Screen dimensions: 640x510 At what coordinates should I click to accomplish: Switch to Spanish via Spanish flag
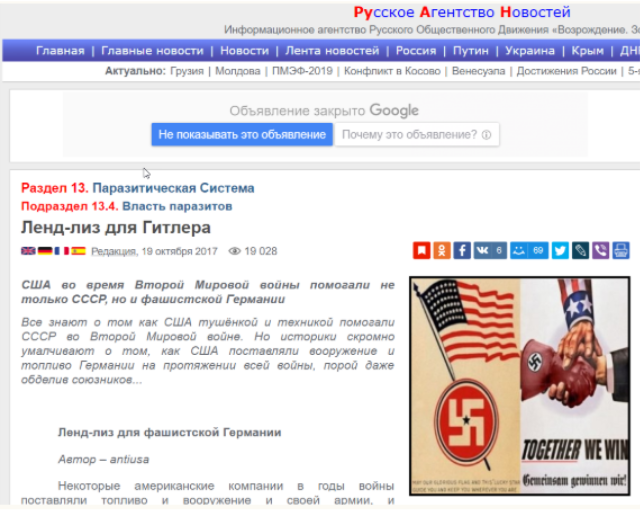78,251
